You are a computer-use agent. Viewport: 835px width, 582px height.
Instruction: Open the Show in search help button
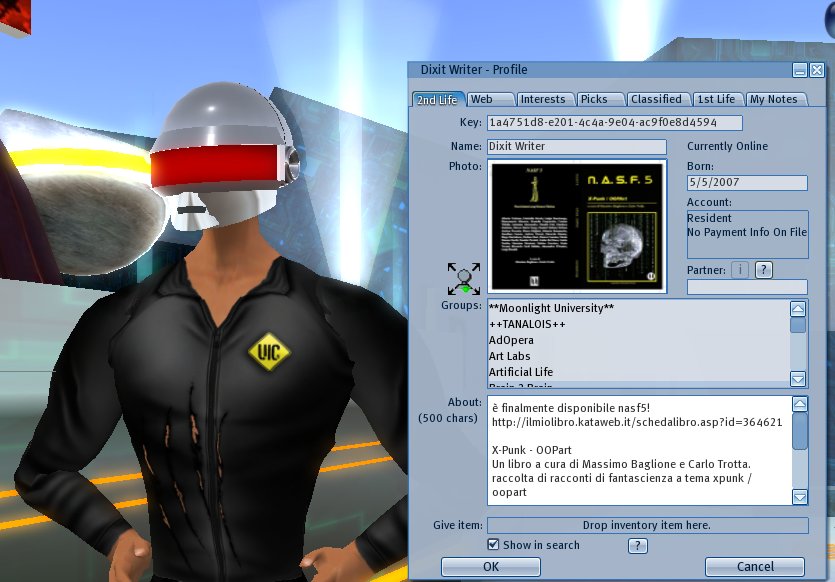tap(637, 545)
